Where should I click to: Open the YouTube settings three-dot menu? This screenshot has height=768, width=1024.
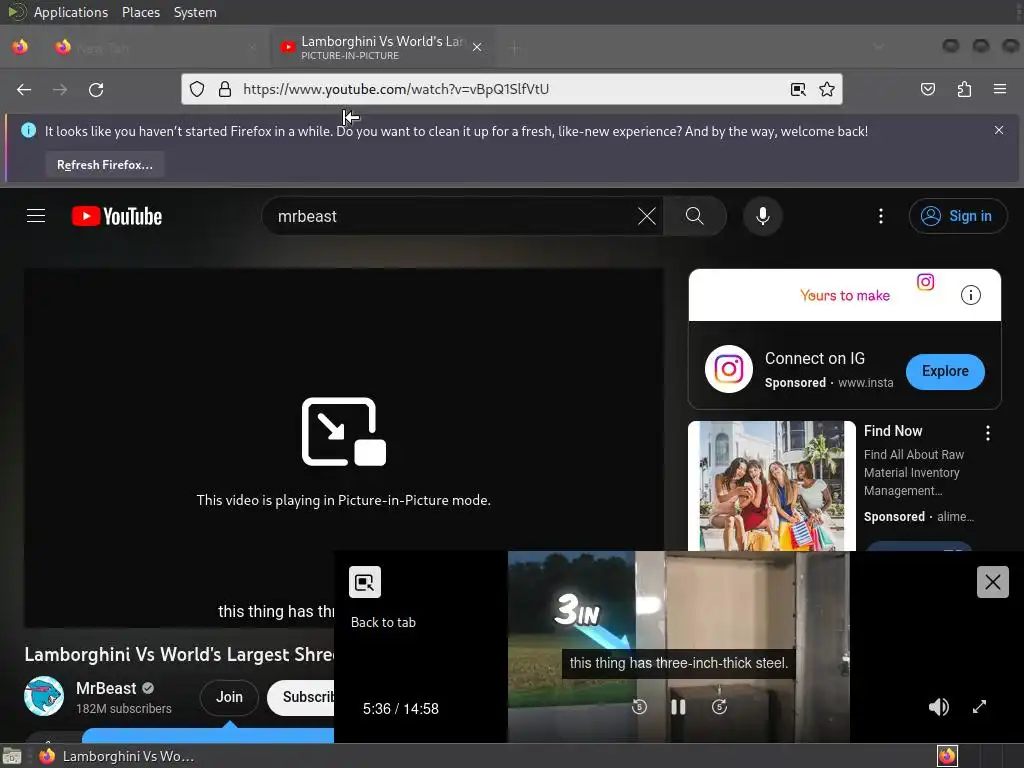(x=881, y=216)
